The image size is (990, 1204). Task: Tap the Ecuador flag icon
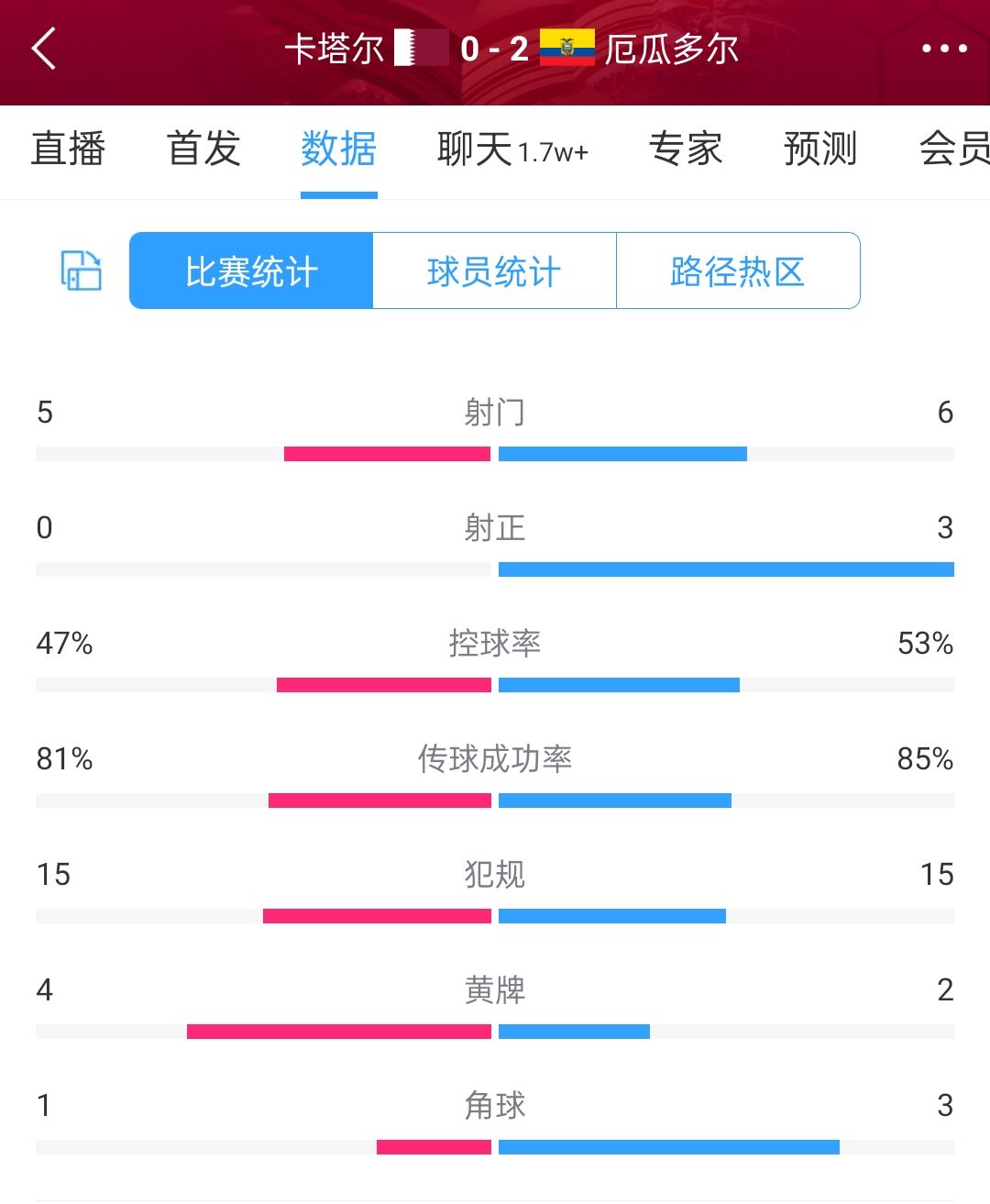click(x=566, y=49)
